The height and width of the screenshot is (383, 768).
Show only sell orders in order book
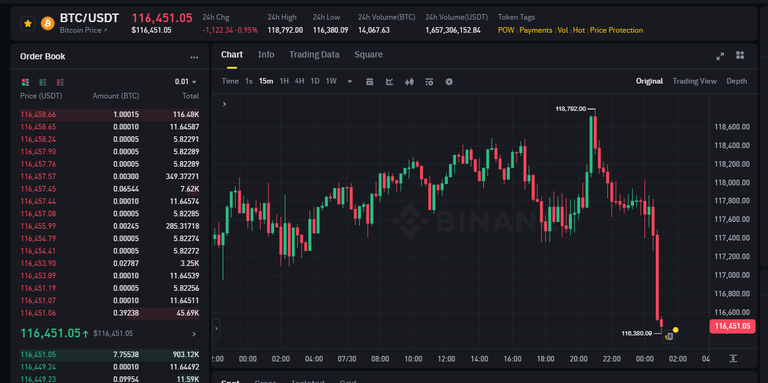tap(60, 82)
